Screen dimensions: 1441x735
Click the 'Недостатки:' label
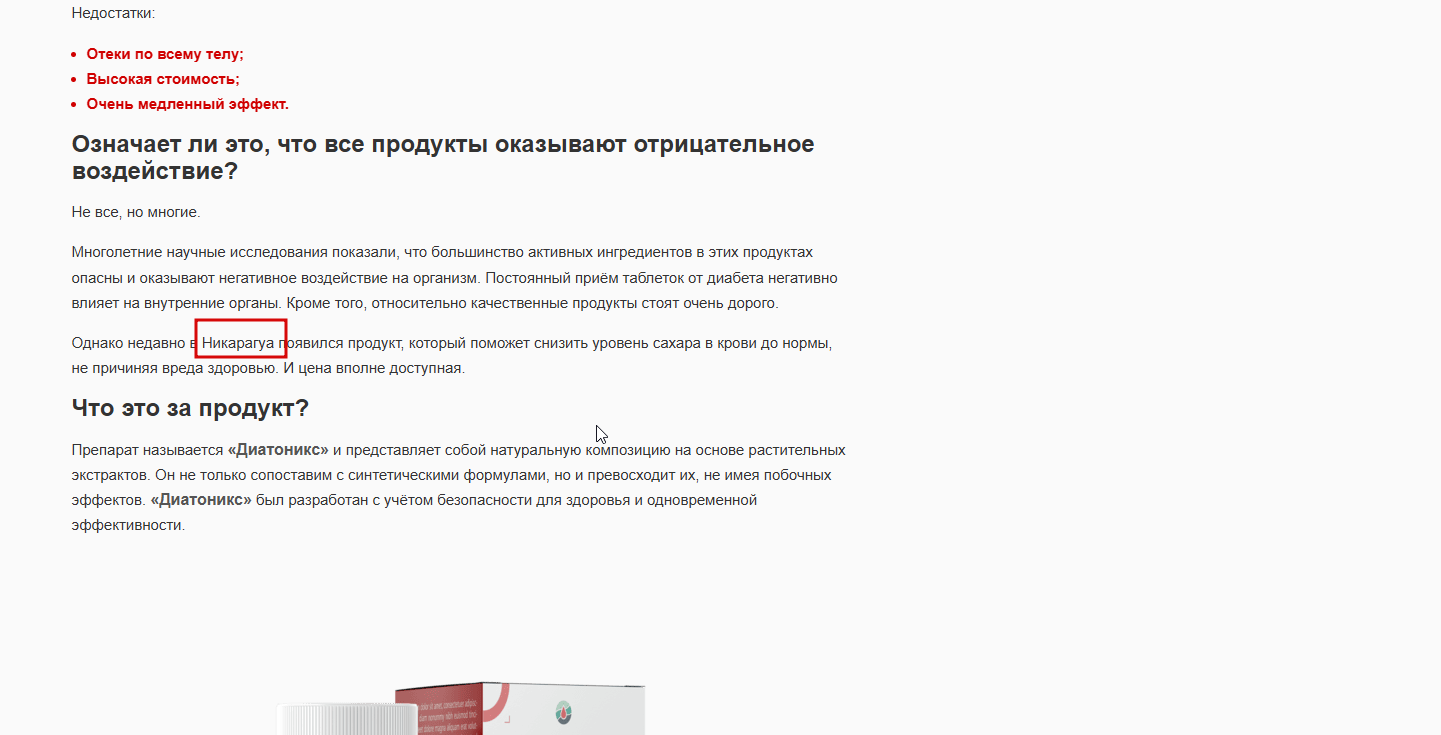click(114, 13)
